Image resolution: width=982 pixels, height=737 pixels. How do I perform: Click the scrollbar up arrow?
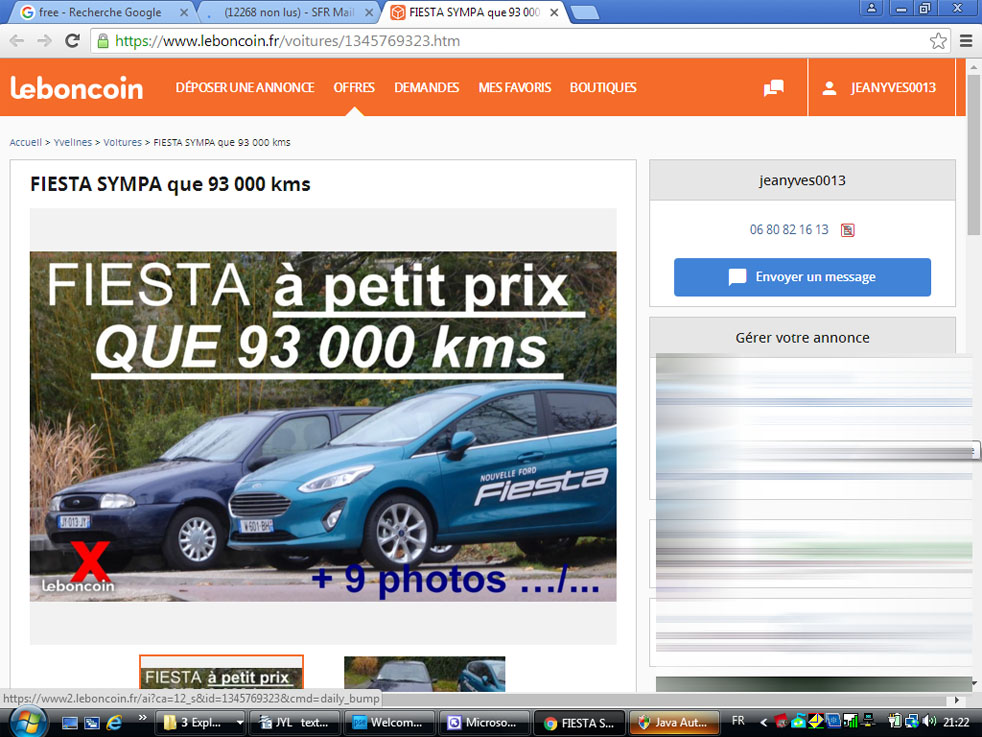point(974,66)
